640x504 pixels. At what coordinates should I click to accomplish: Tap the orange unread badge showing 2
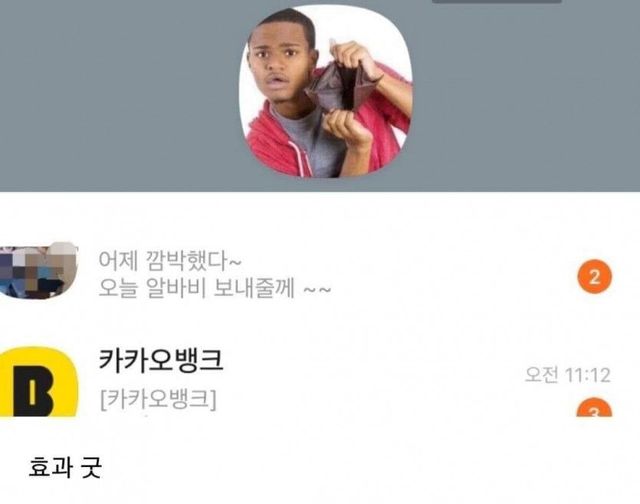pyautogui.click(x=594, y=277)
